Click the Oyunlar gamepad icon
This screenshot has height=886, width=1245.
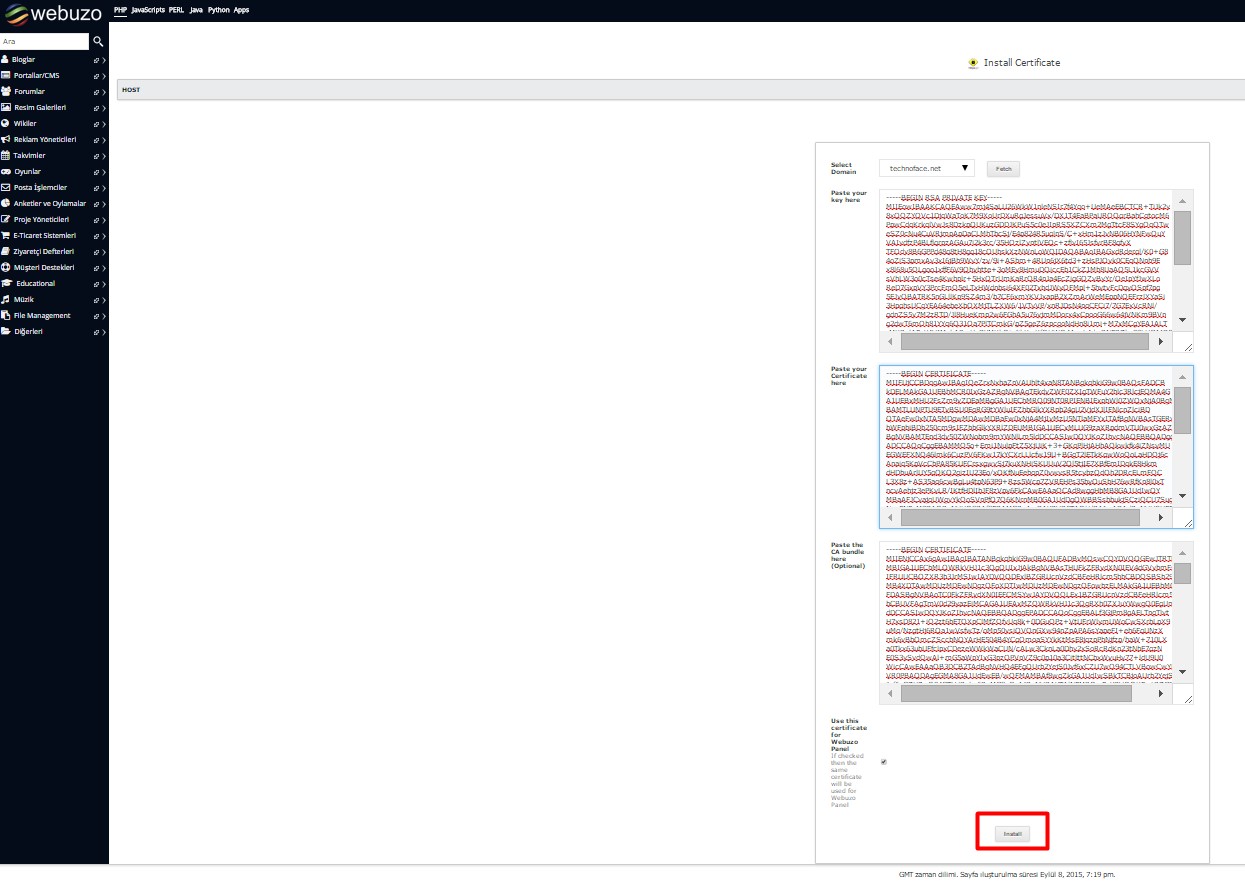tap(5, 171)
